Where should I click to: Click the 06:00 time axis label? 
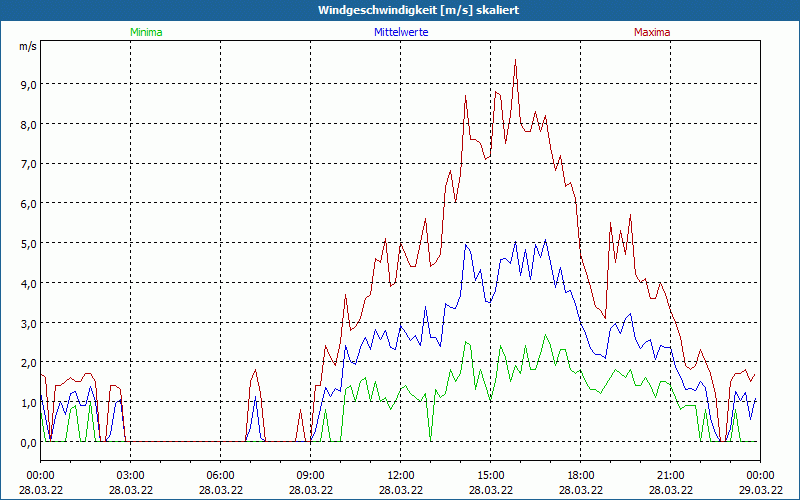pyautogui.click(x=220, y=476)
